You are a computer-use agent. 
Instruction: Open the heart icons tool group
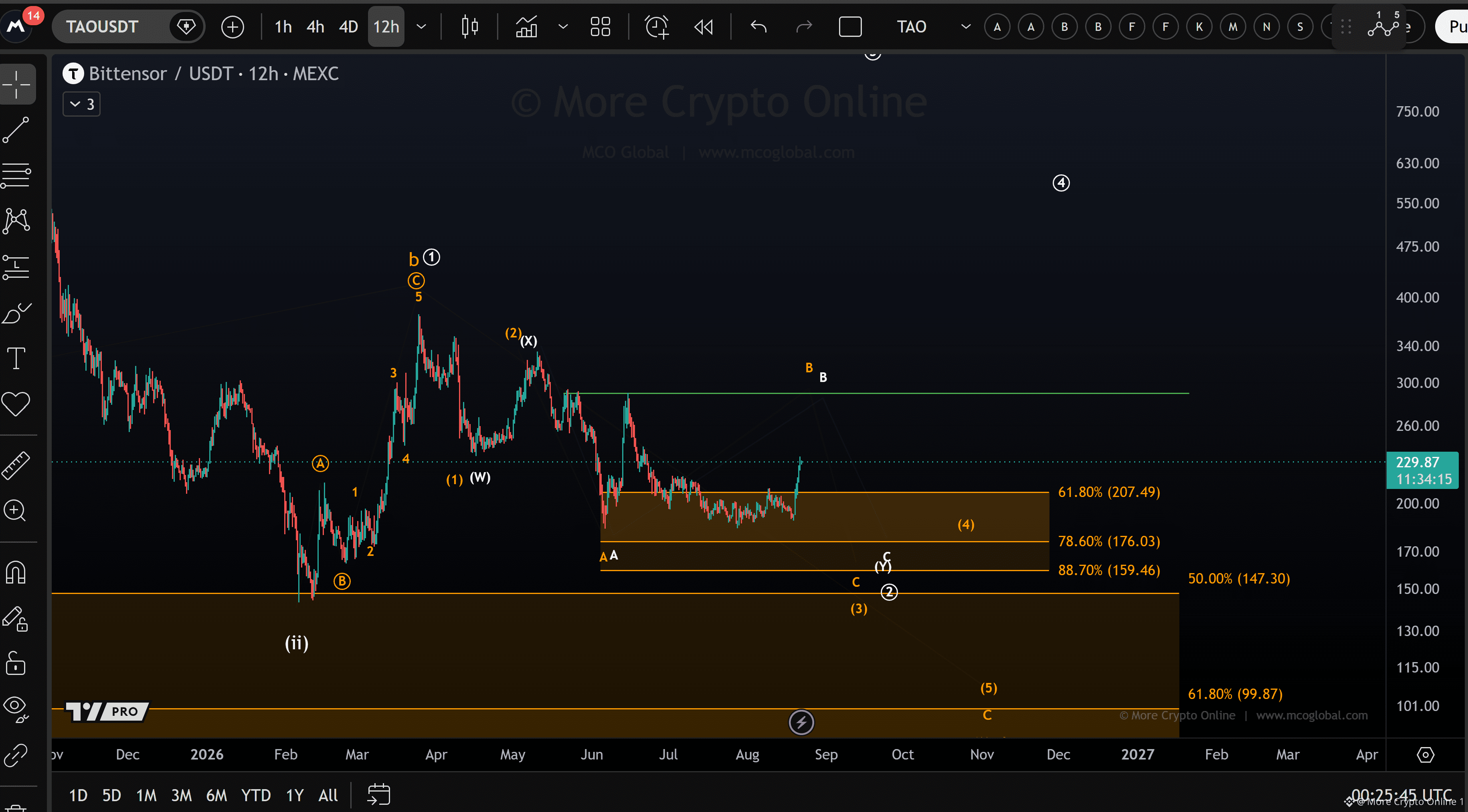tap(16, 404)
